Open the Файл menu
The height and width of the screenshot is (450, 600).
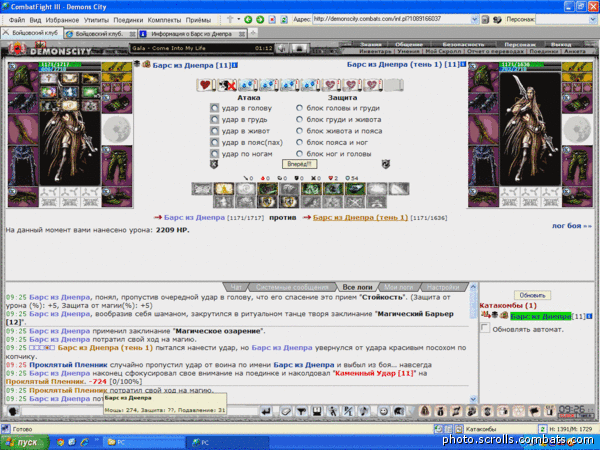point(16,20)
